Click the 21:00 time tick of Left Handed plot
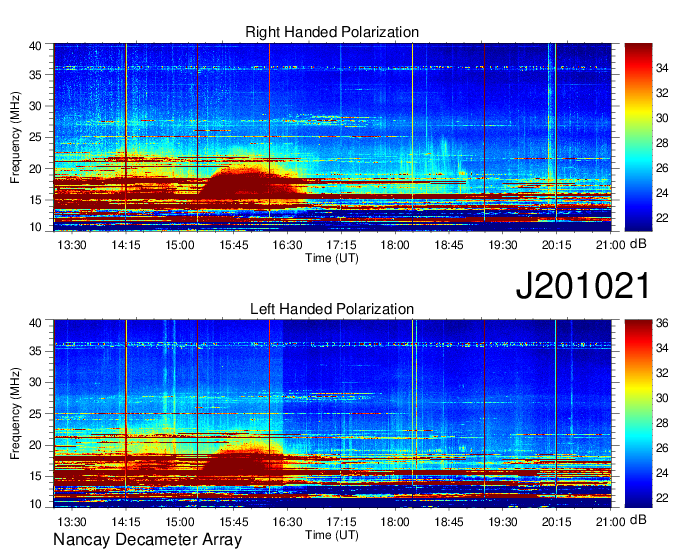 pyautogui.click(x=611, y=522)
